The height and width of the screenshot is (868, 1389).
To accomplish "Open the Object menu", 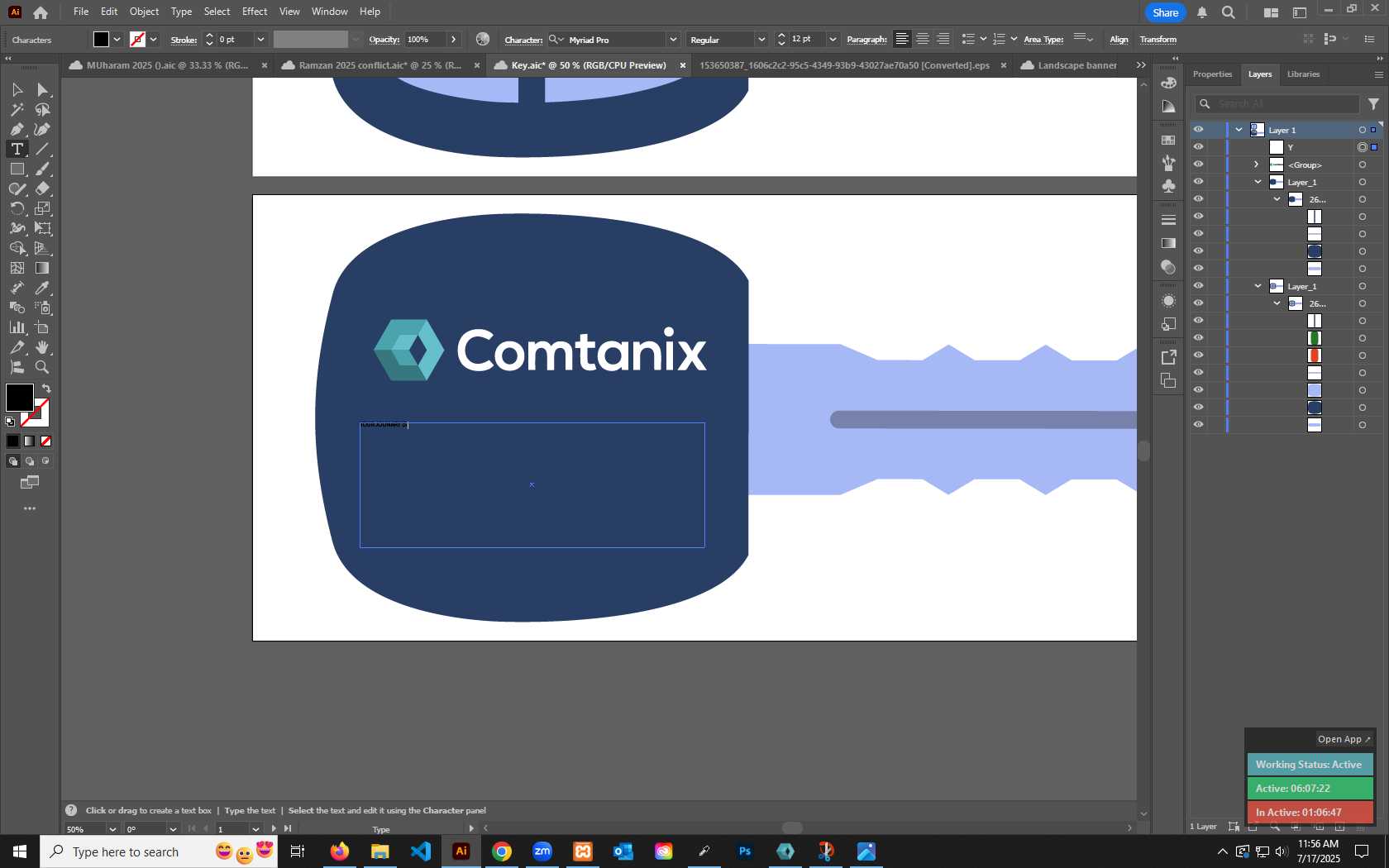I will (x=144, y=12).
